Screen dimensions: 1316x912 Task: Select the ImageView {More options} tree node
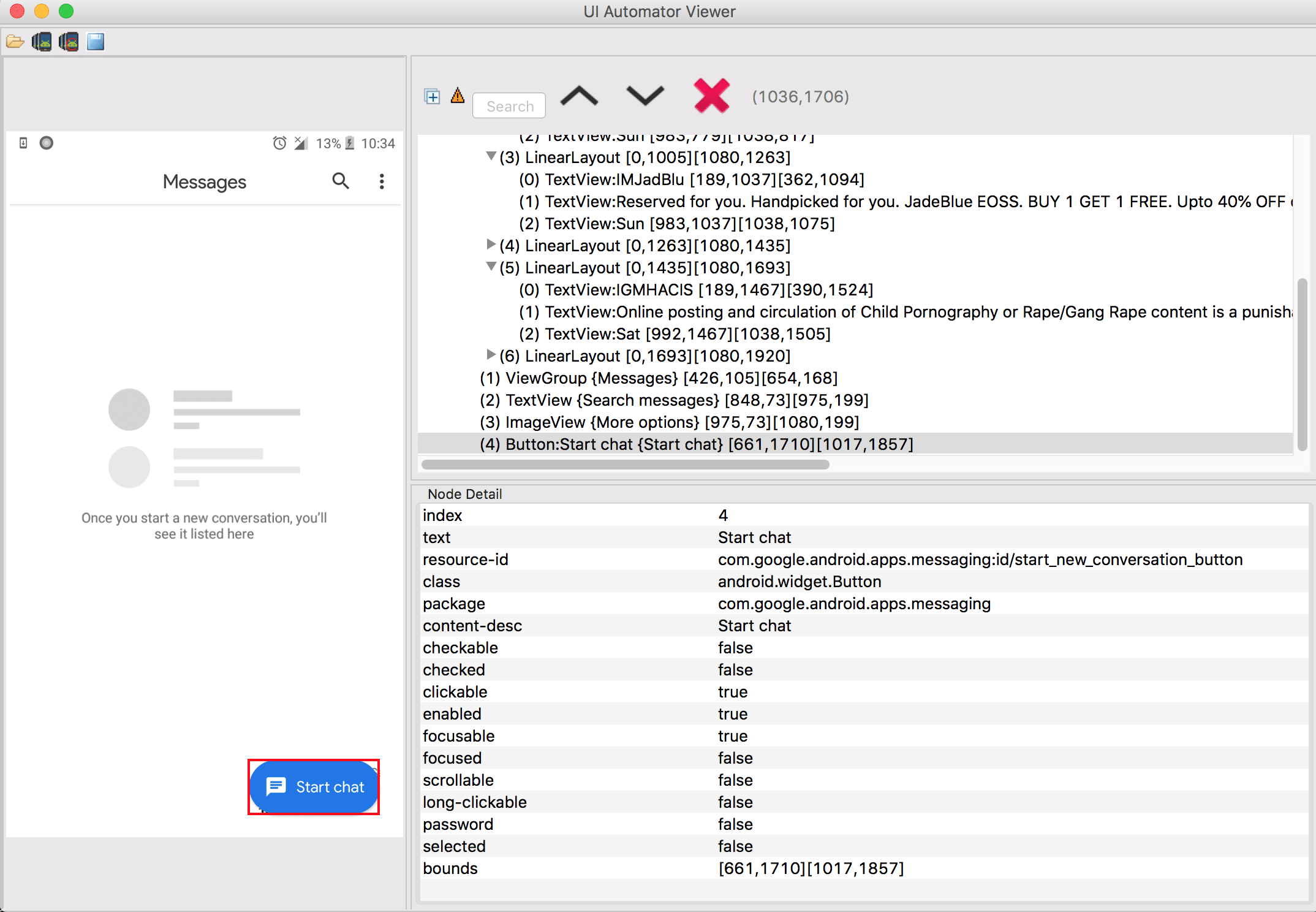(669, 422)
